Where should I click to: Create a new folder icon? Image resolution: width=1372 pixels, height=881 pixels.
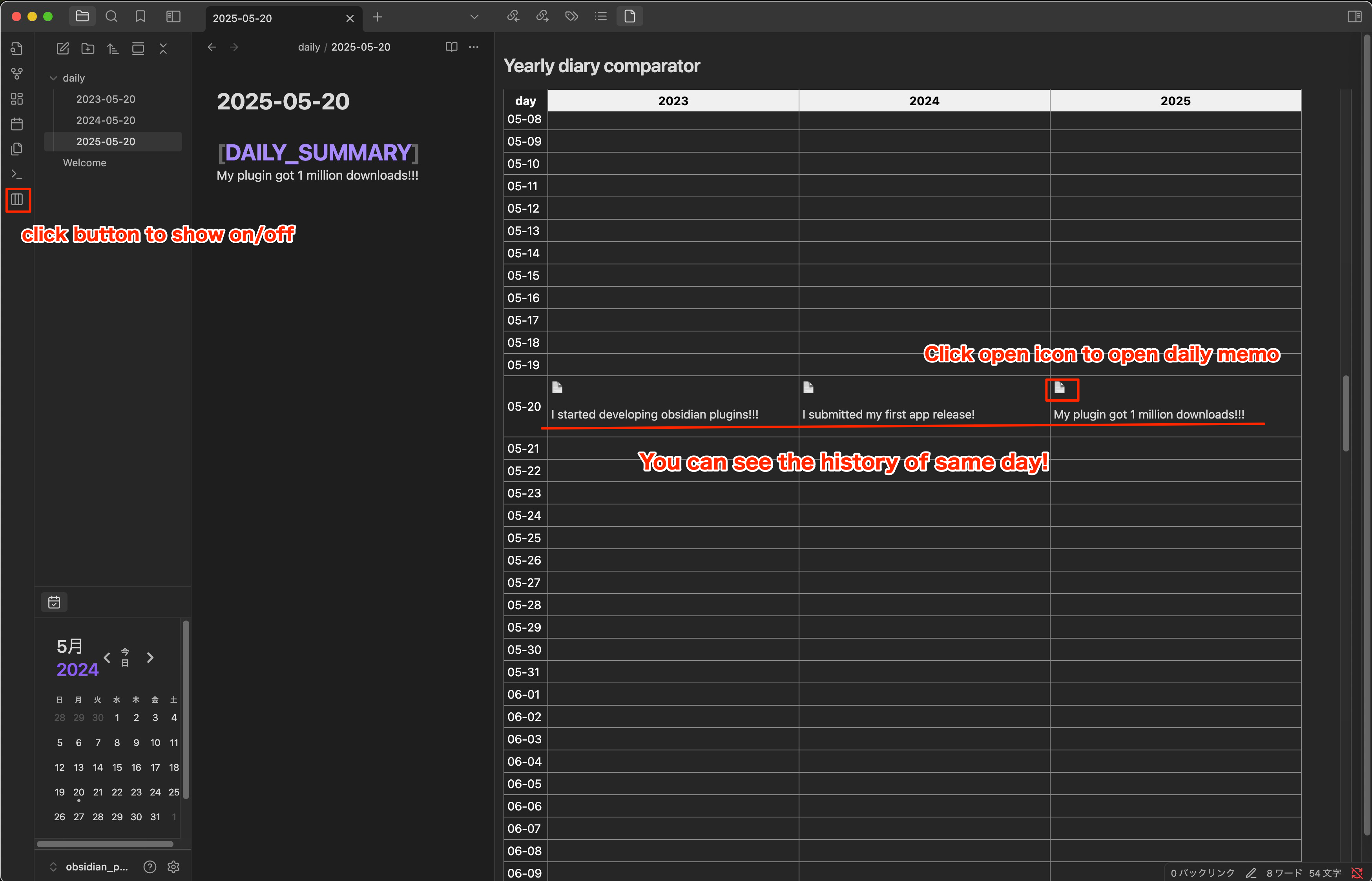[88, 49]
